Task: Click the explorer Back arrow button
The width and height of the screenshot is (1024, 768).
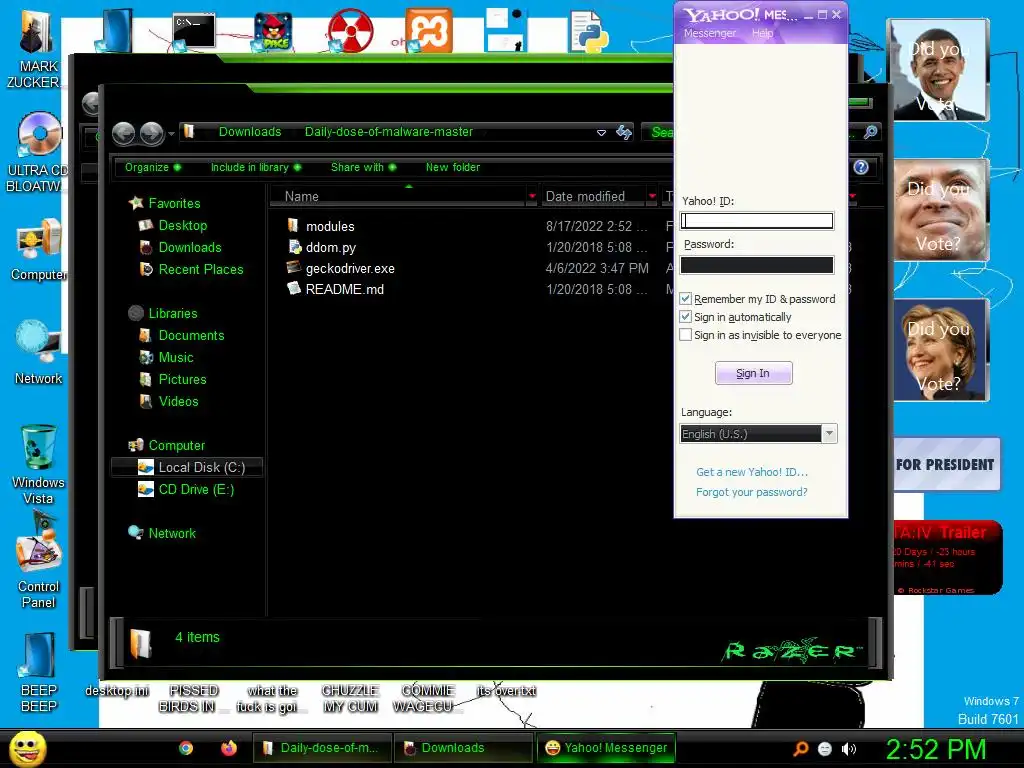Action: pos(123,133)
